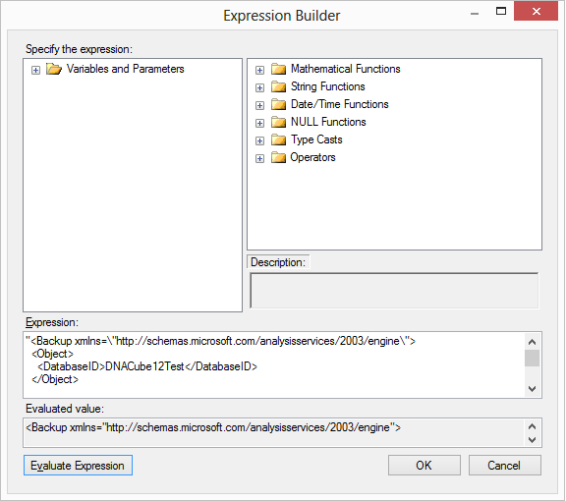Expand the String Functions plus box
Image resolution: width=566 pixels, height=501 pixels.
click(260, 88)
